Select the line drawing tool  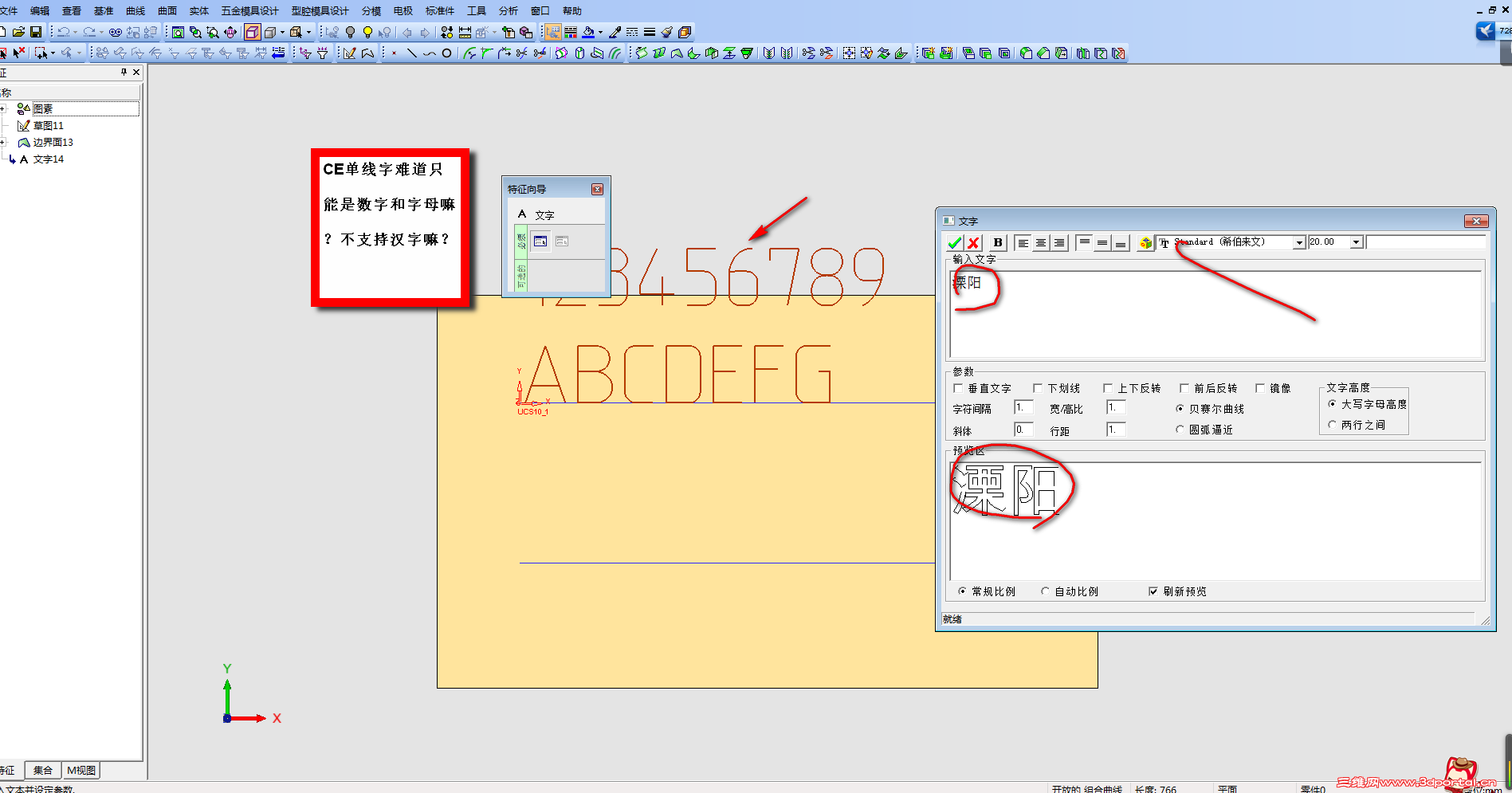pyautogui.click(x=412, y=53)
